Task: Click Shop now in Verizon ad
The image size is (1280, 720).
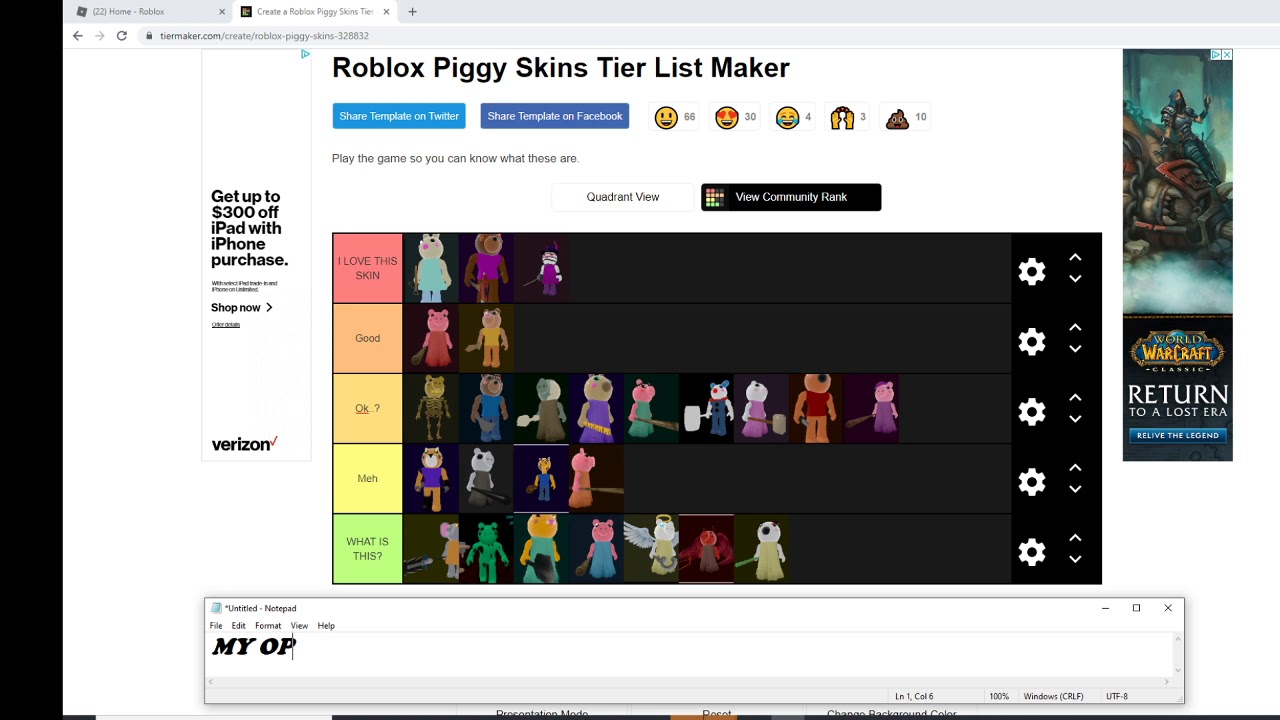Action: pos(242,308)
